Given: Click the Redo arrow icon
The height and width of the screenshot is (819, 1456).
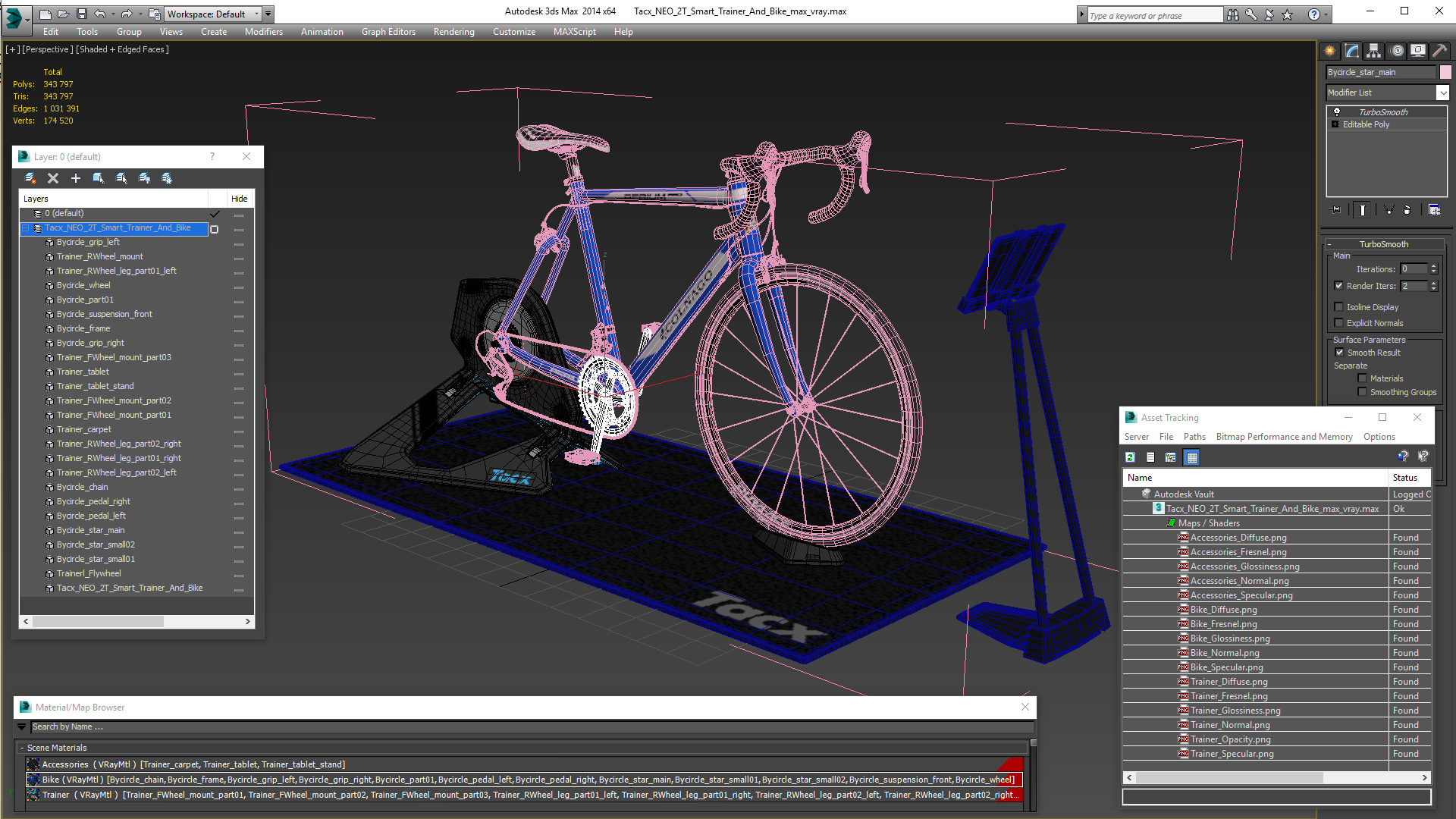Looking at the screenshot, I should click(x=126, y=14).
